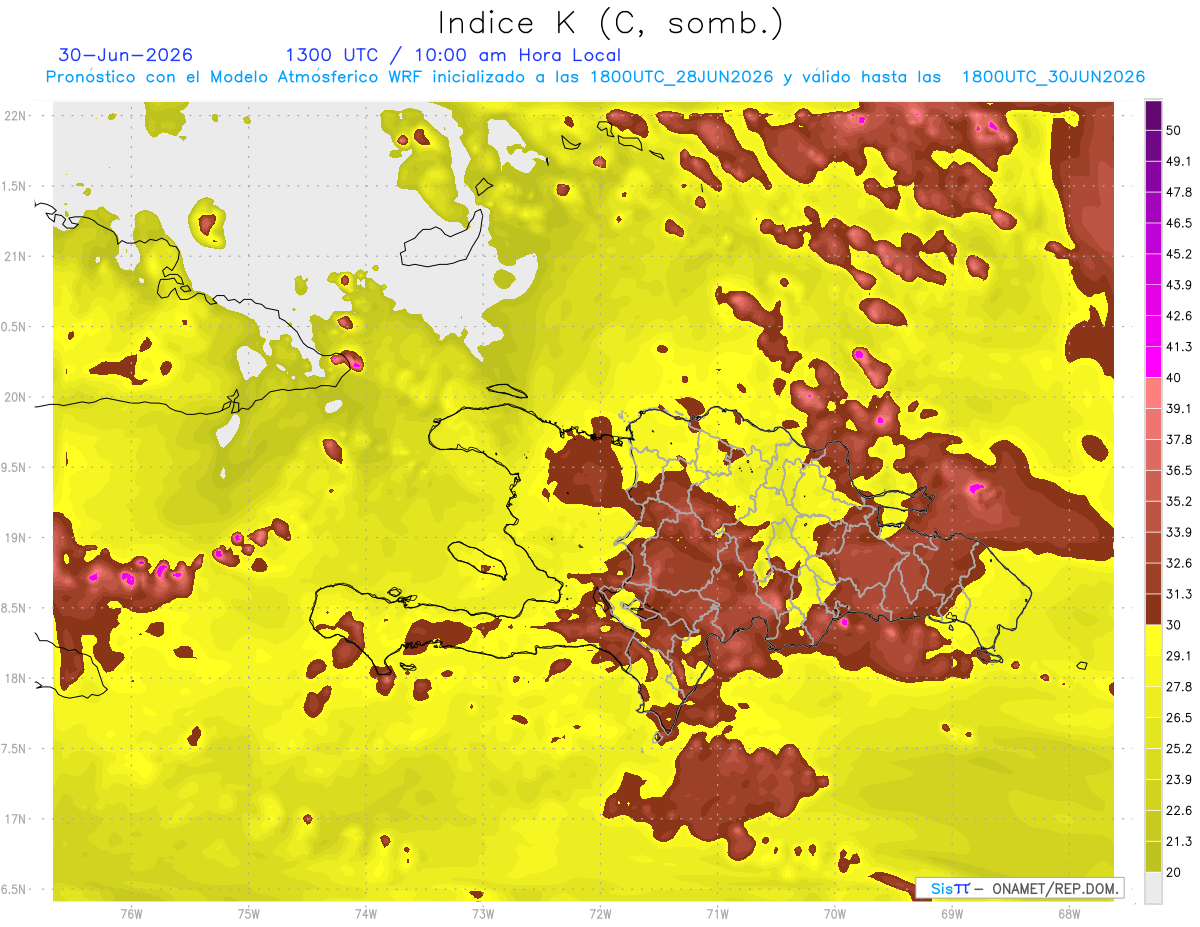This screenshot has width=1200, height=927.
Task: Click the legend value 43.9
Action: (x=1179, y=285)
